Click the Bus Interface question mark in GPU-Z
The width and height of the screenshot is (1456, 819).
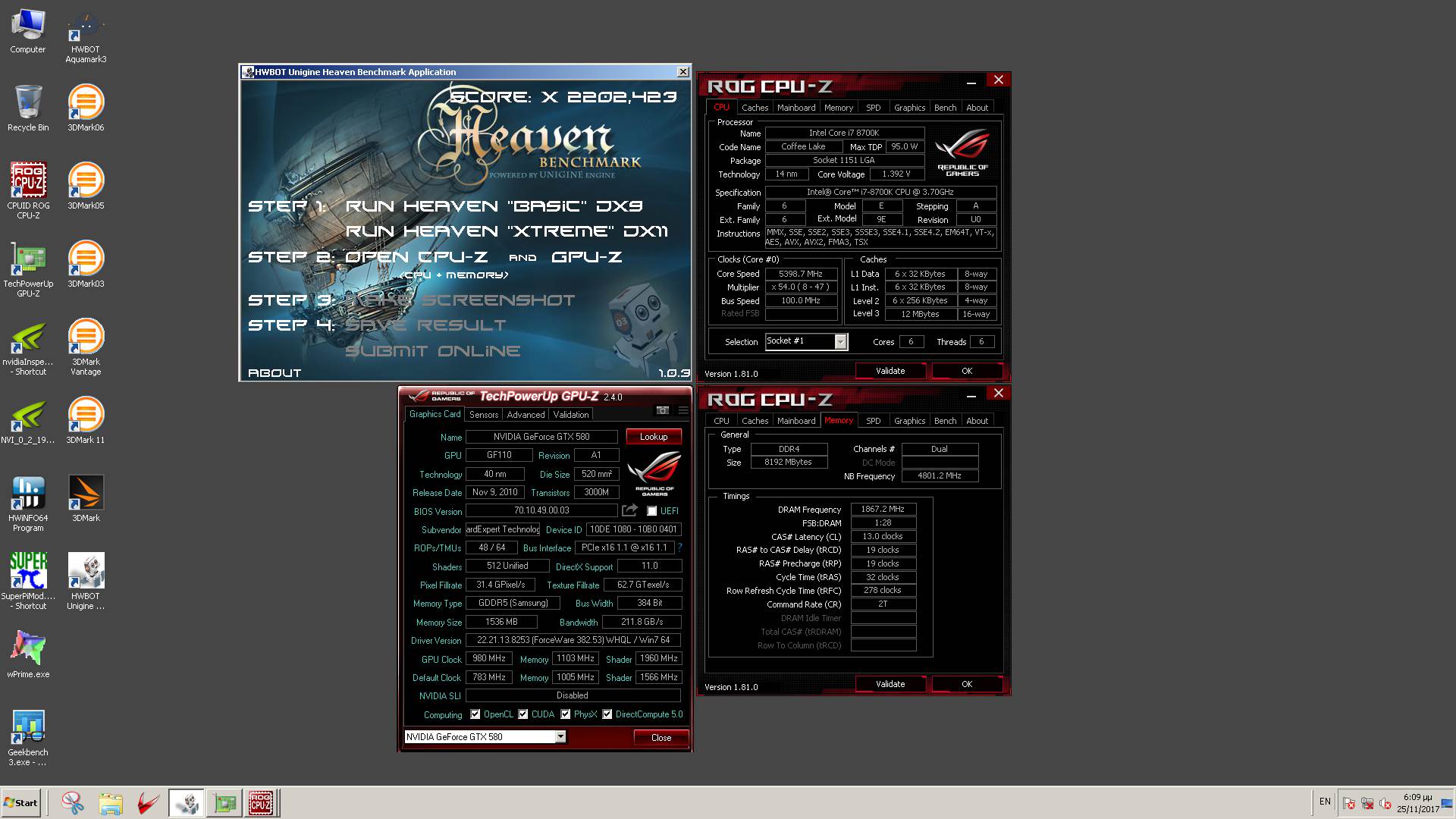pos(679,548)
